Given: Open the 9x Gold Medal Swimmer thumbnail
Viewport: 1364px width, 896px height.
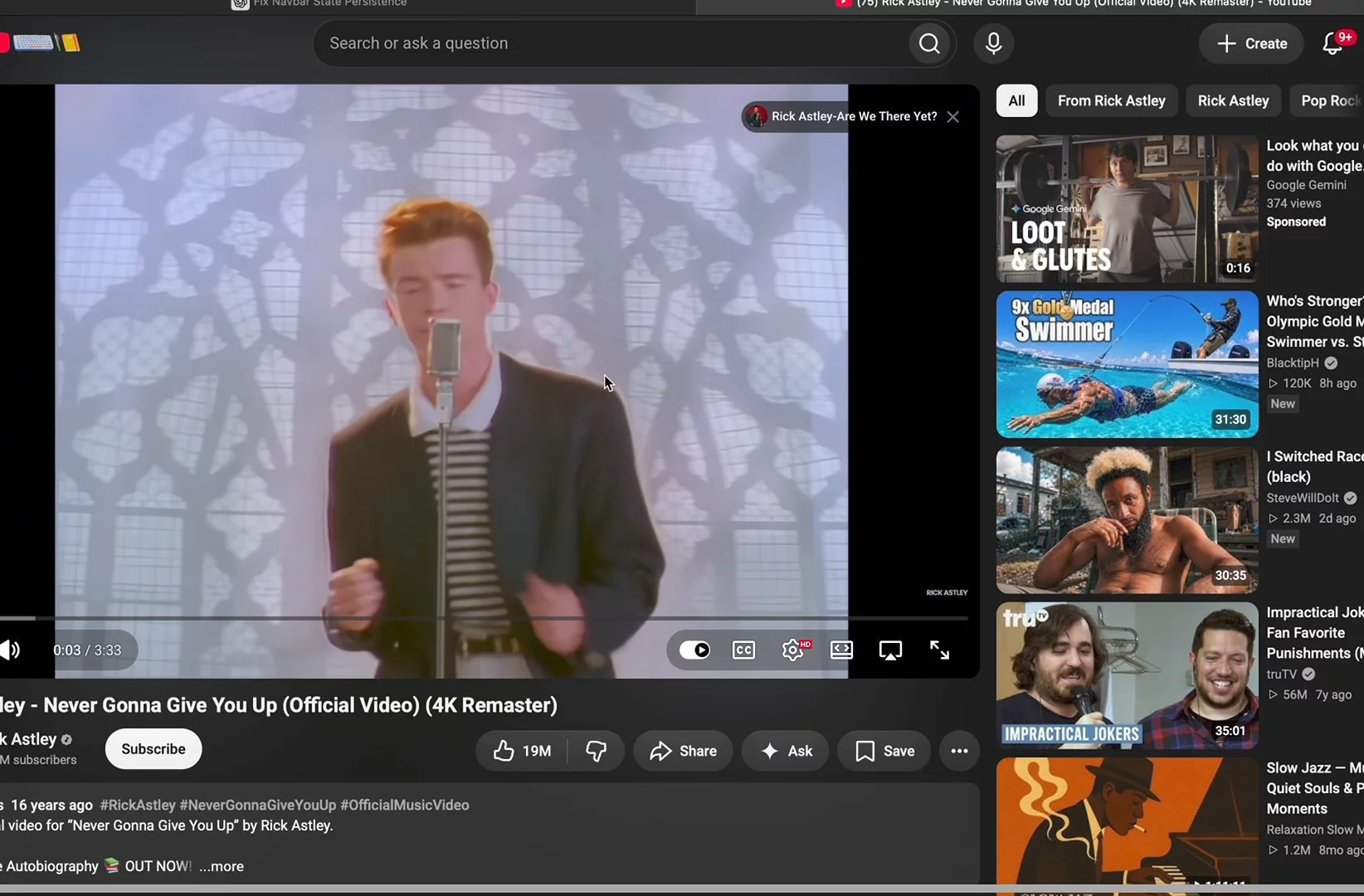Looking at the screenshot, I should point(1127,364).
